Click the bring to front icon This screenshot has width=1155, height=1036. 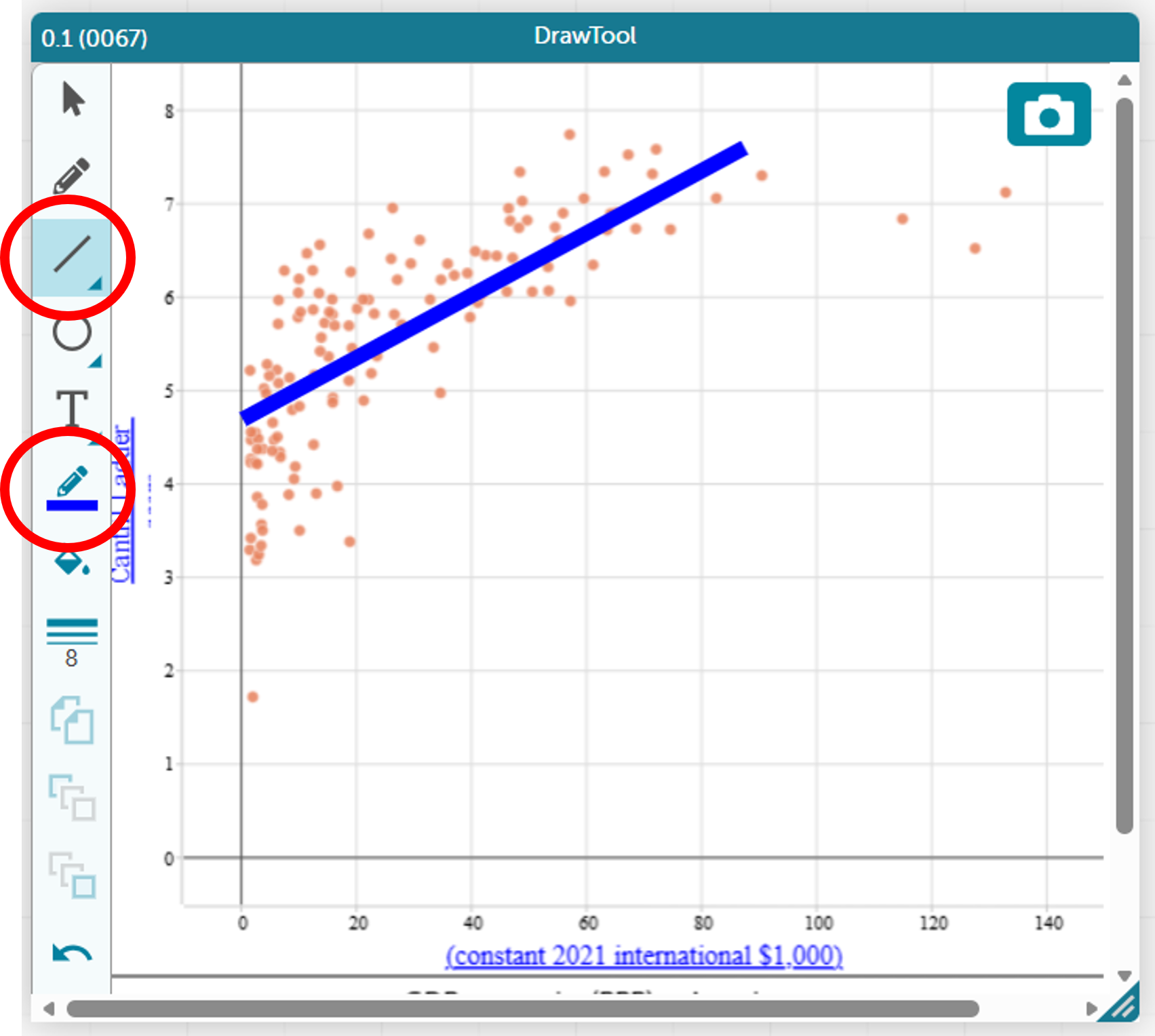pos(71,798)
